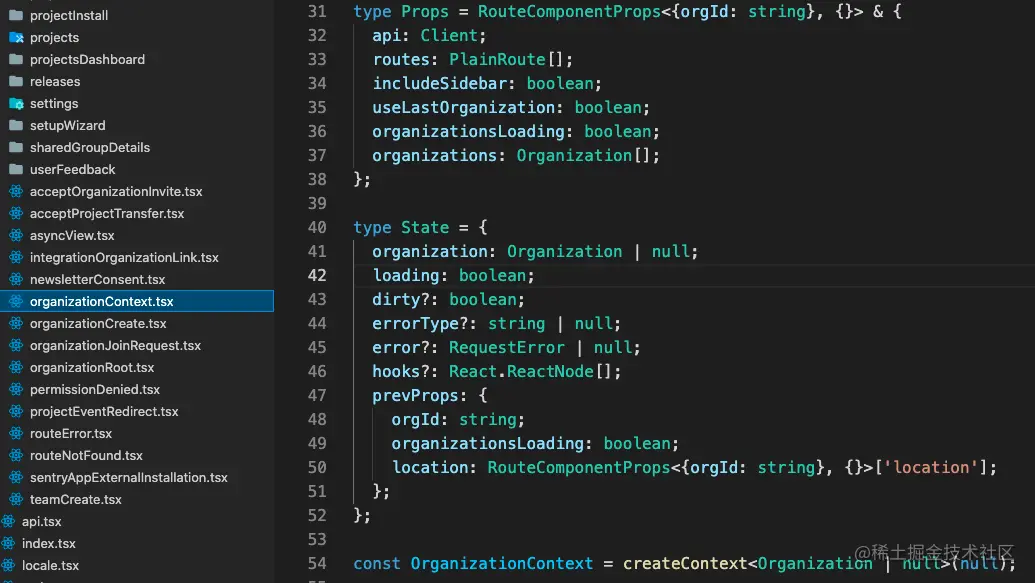Open sentryAppExternalInstallation.tsx file
The width and height of the screenshot is (1035, 583).
tap(129, 477)
